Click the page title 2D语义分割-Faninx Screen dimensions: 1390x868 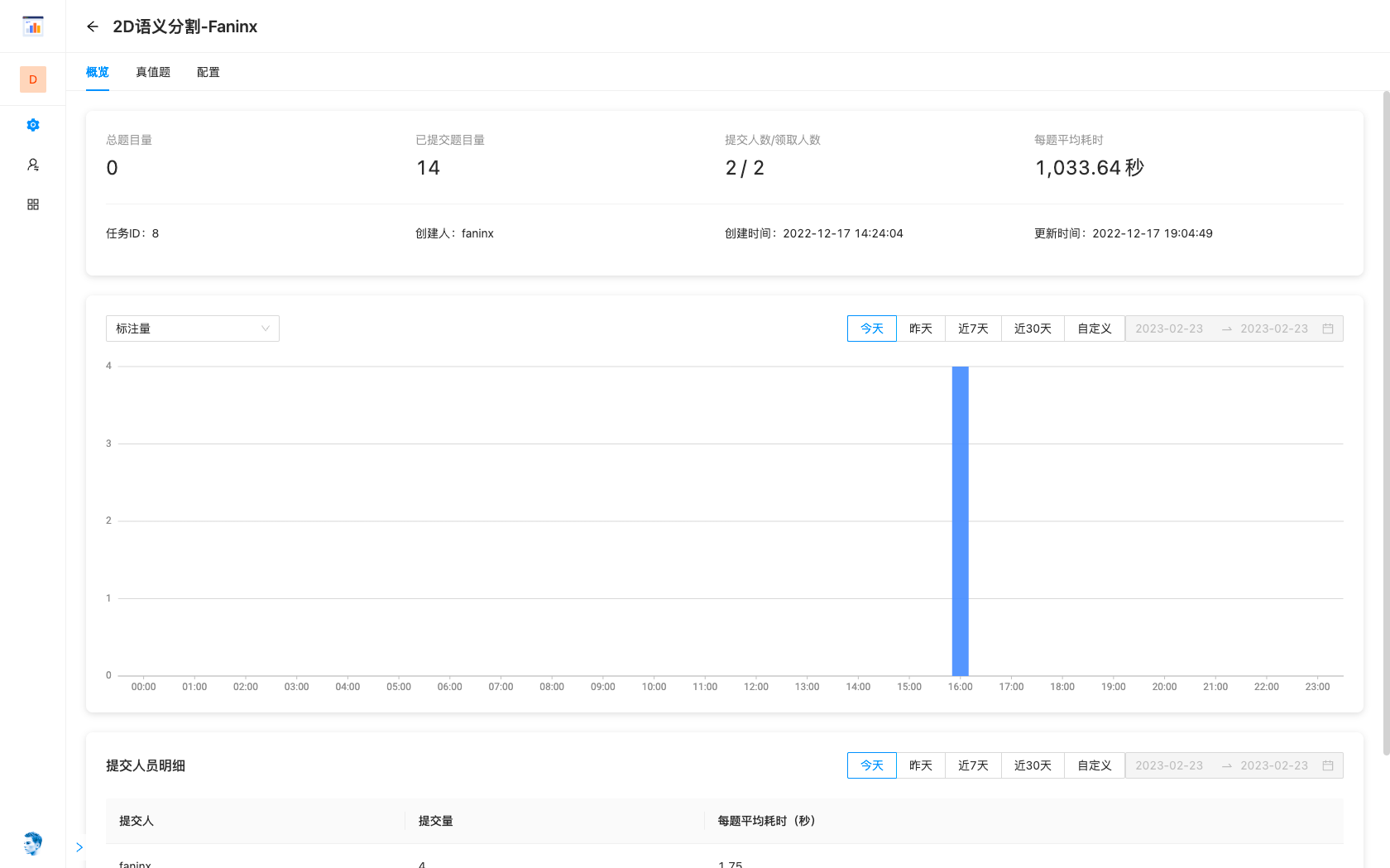[185, 26]
